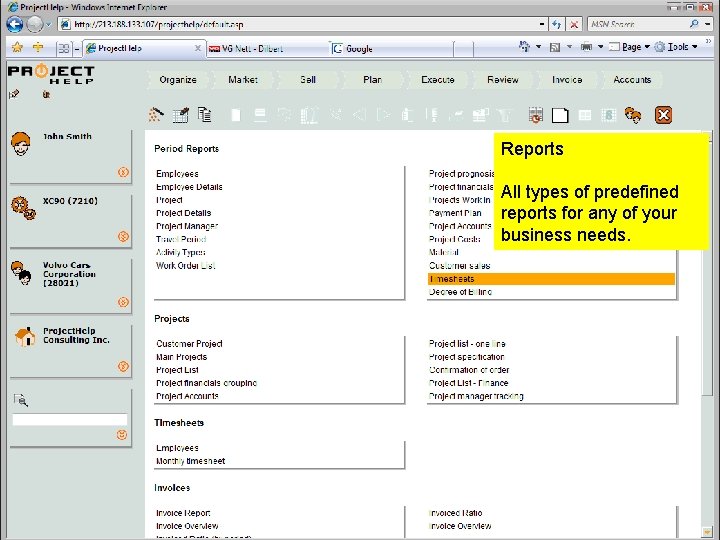
Task: Click the blank page toolbar icon
Action: (x=560, y=115)
